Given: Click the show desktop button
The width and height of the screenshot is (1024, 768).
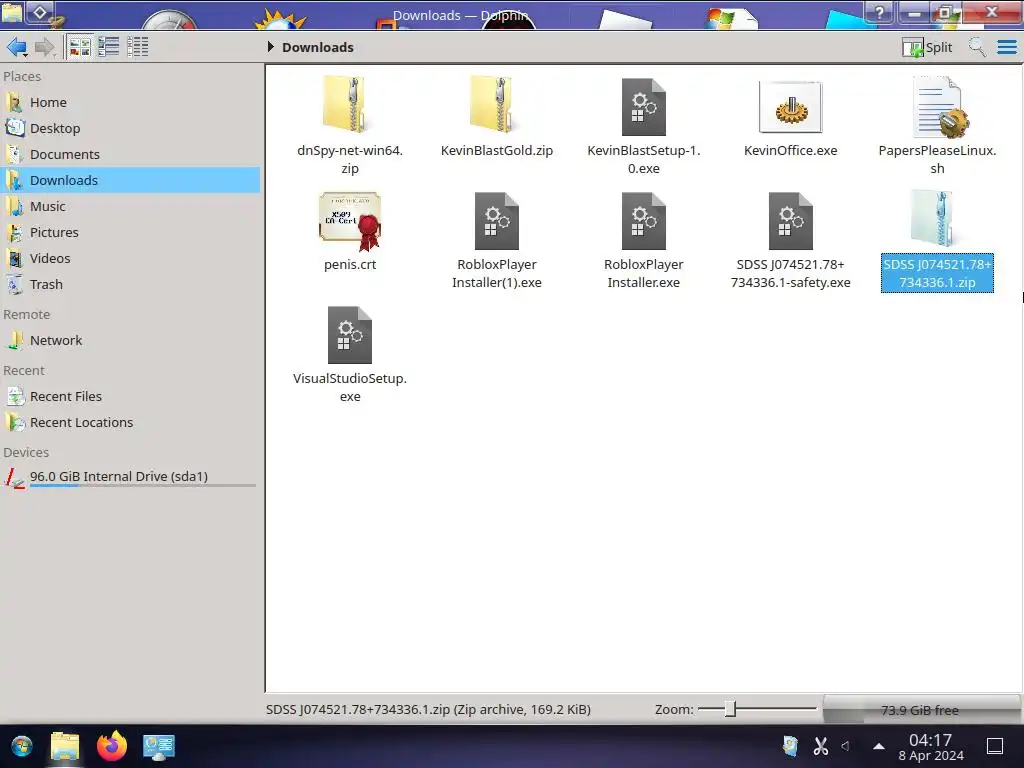Looking at the screenshot, I should click(x=995, y=746).
